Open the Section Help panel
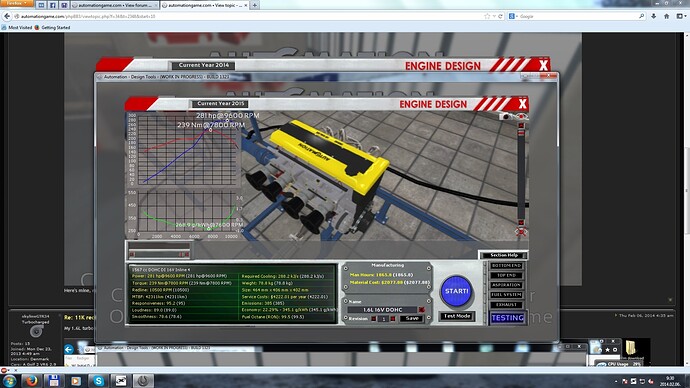 tap(503, 255)
